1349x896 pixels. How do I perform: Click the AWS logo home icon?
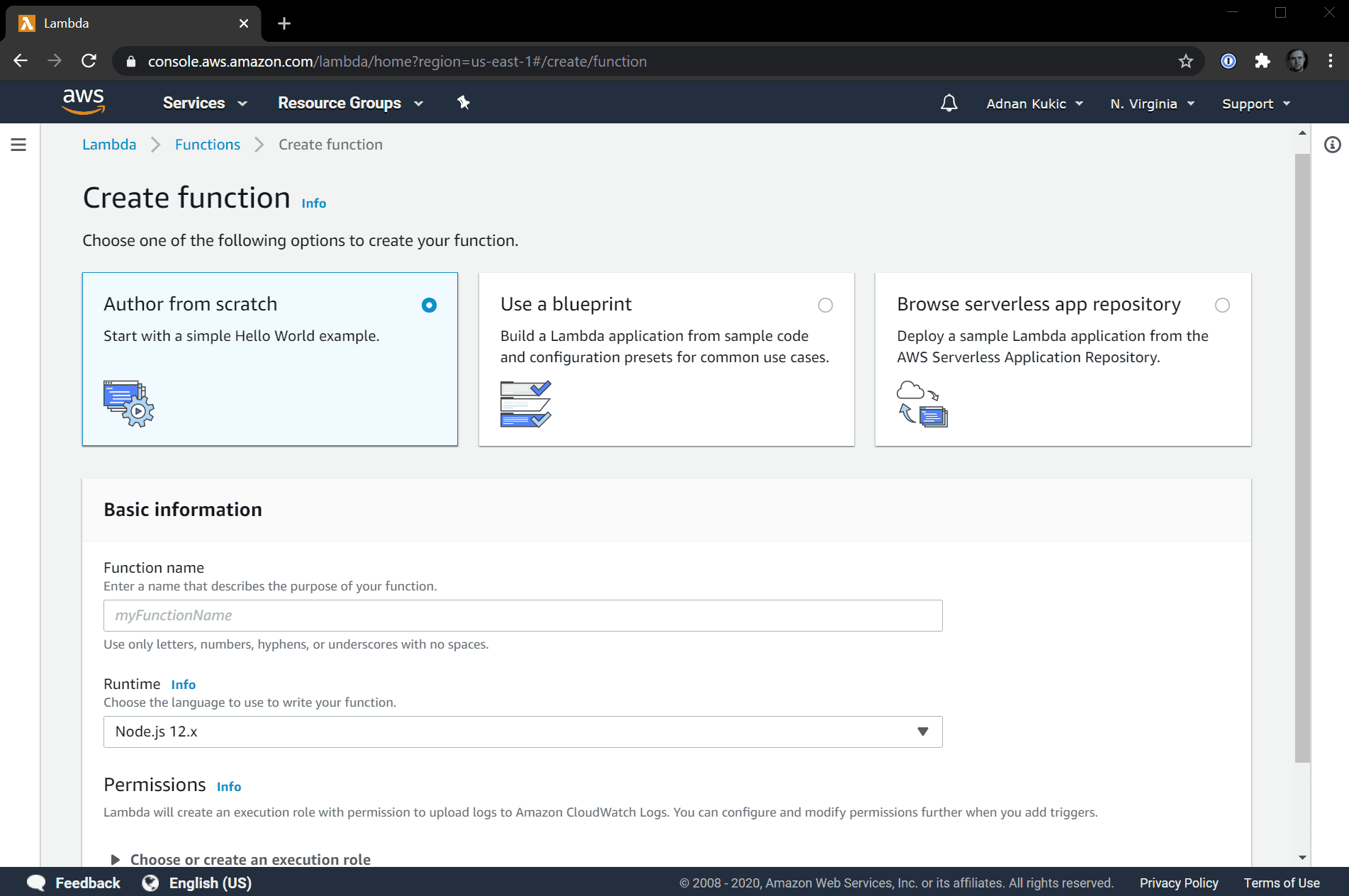point(84,102)
